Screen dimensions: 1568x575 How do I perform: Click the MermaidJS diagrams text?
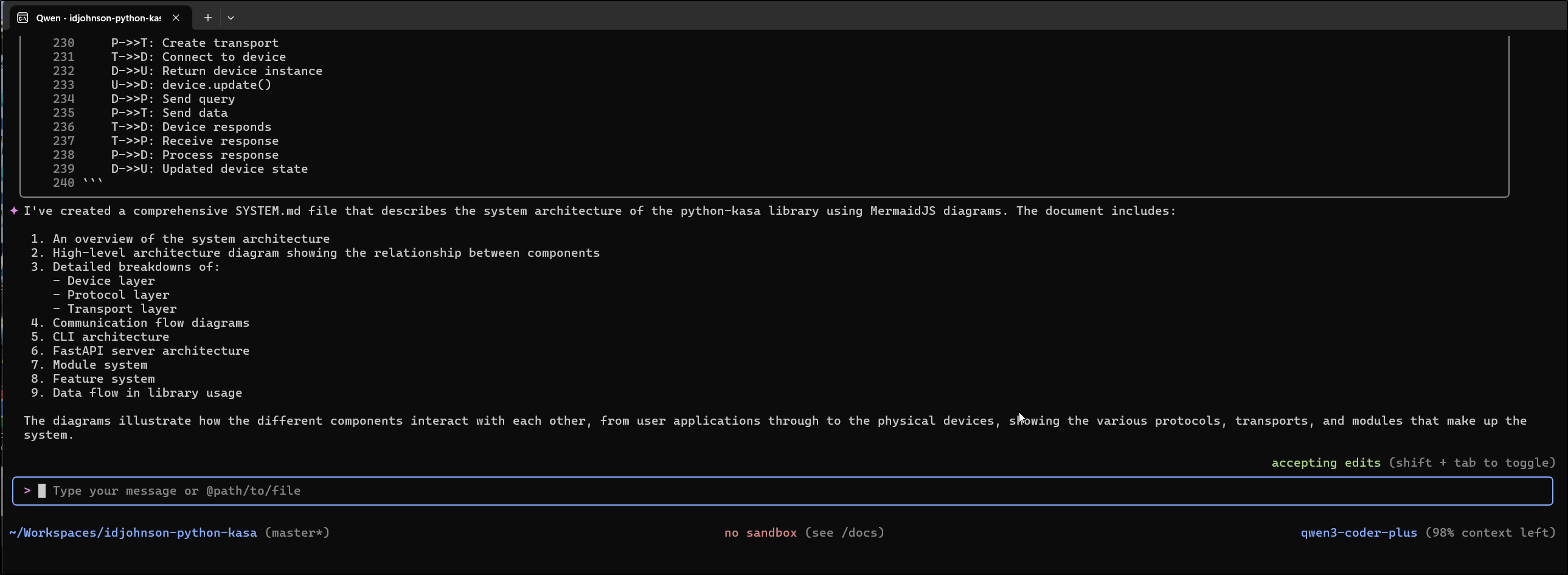935,211
